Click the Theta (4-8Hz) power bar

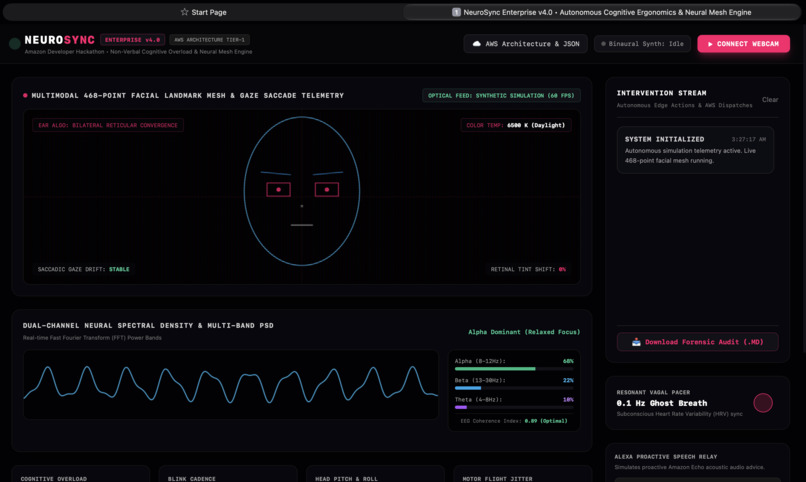[x=514, y=407]
